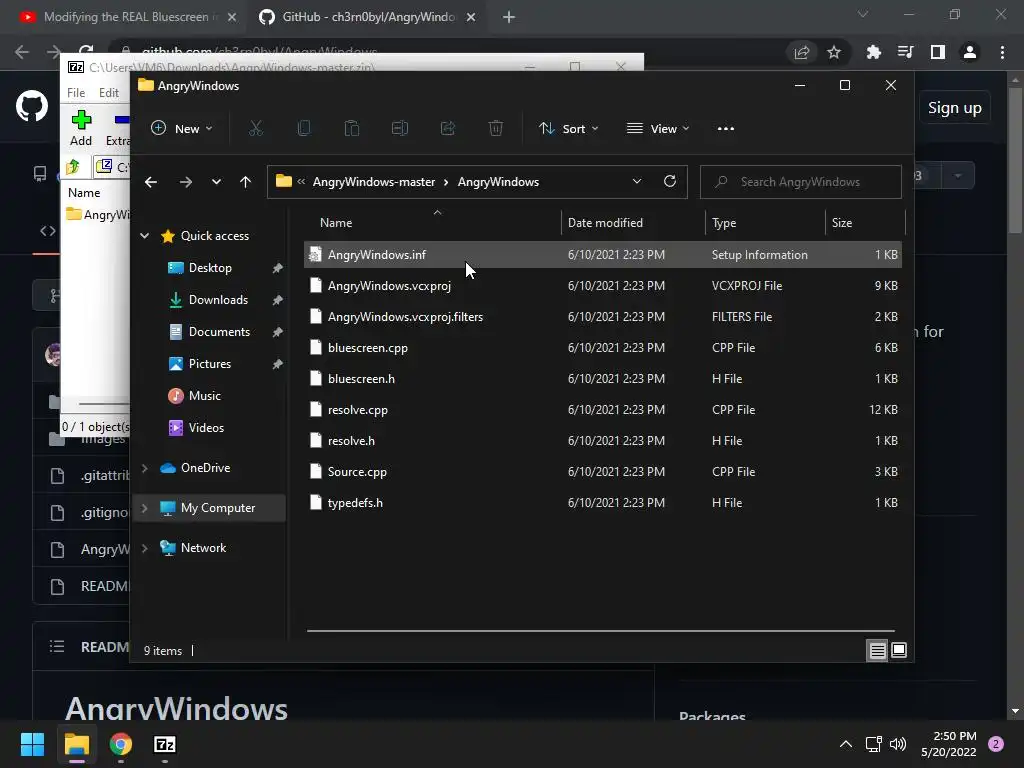Expand the Network tree node
The image size is (1024, 768).
tap(144, 548)
